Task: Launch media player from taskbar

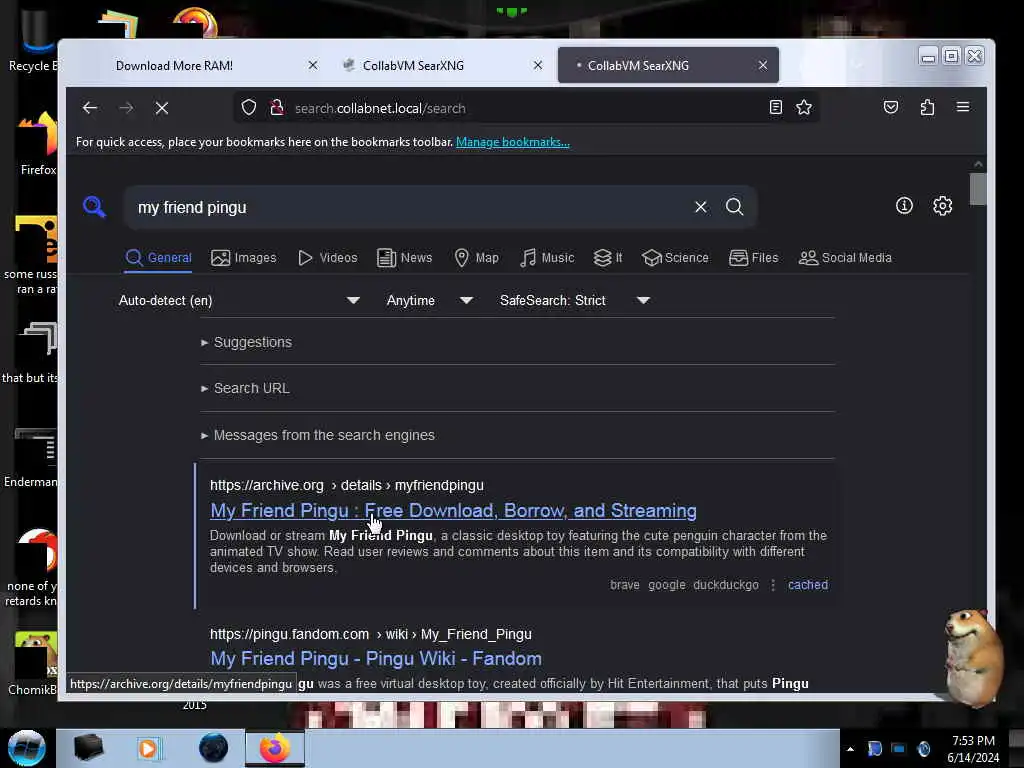Action: (148, 748)
